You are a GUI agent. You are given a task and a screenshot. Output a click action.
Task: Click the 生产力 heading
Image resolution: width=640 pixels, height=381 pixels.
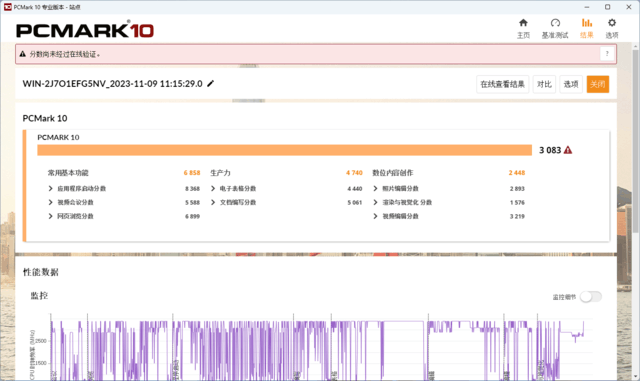(220, 173)
